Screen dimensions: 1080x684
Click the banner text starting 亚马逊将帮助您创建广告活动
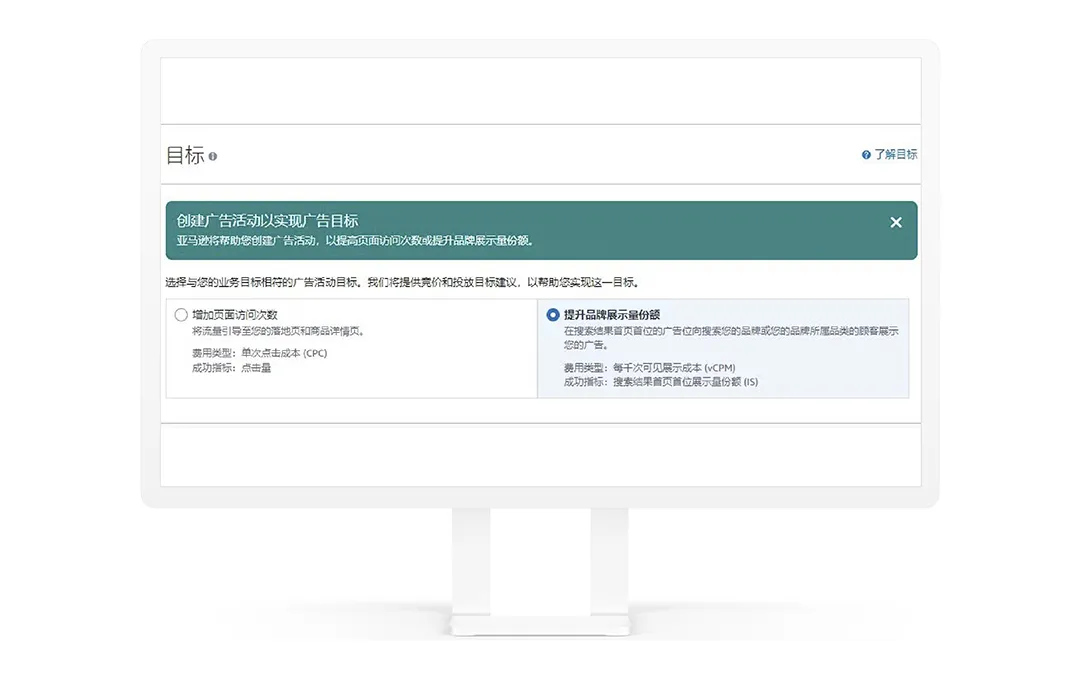(x=355, y=240)
